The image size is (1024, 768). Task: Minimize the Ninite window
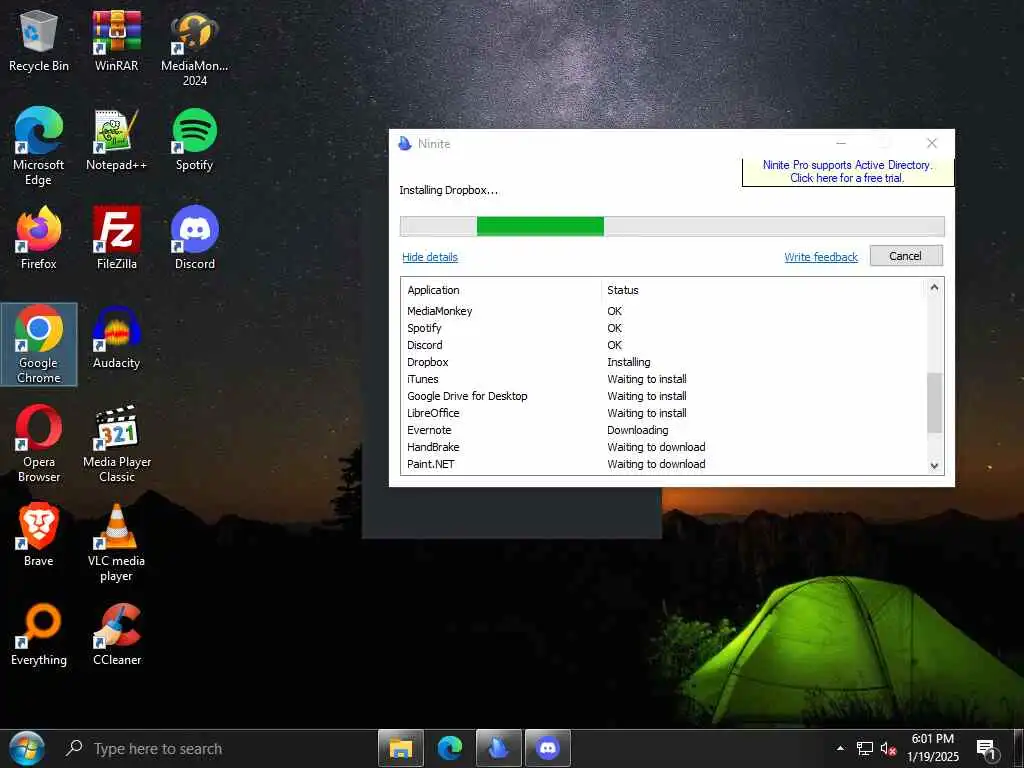pyautogui.click(x=841, y=143)
